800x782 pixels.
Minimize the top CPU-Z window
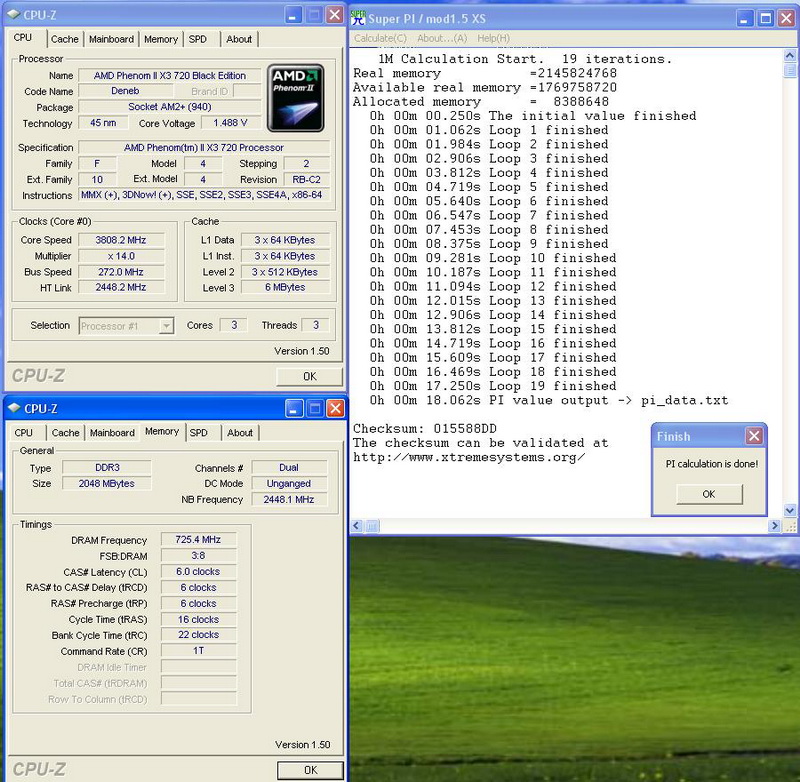292,15
